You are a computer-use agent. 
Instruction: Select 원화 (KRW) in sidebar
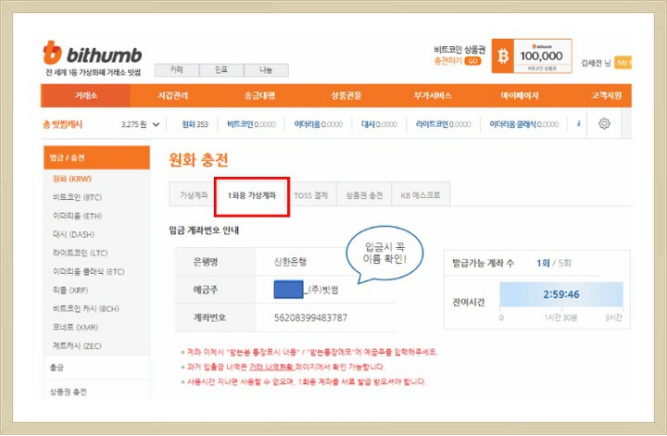pos(72,179)
